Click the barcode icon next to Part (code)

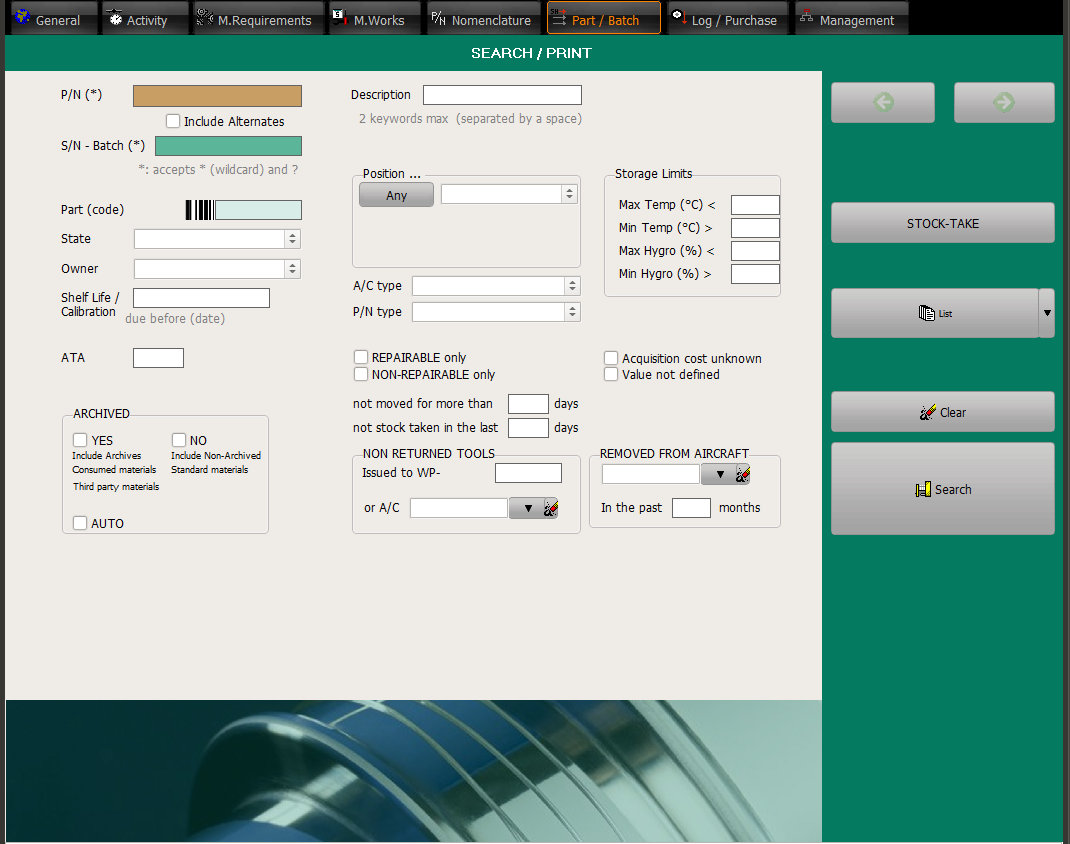pos(199,210)
